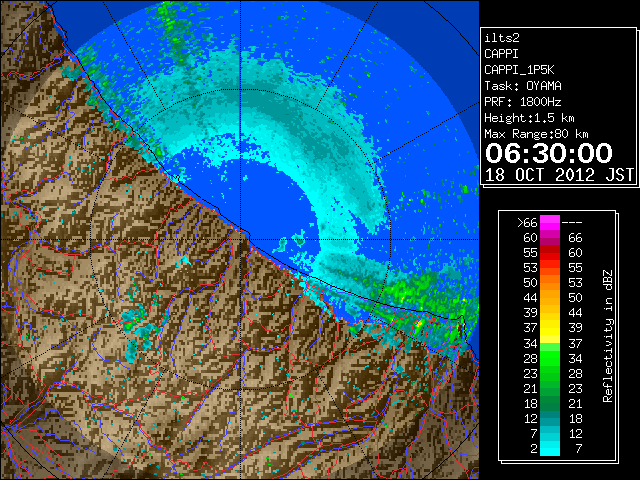640x480 pixels.
Task: Click the "PRF: 1800Hz" line
Action: coord(523,102)
